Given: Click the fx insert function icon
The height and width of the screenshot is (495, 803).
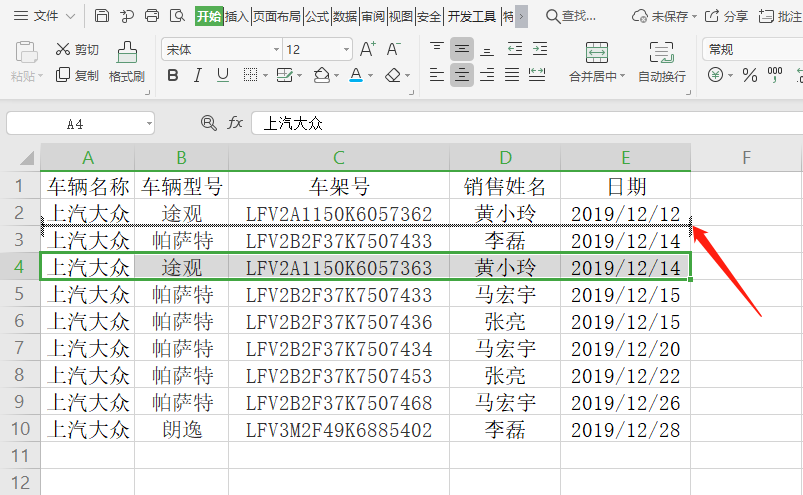Looking at the screenshot, I should tap(235, 123).
